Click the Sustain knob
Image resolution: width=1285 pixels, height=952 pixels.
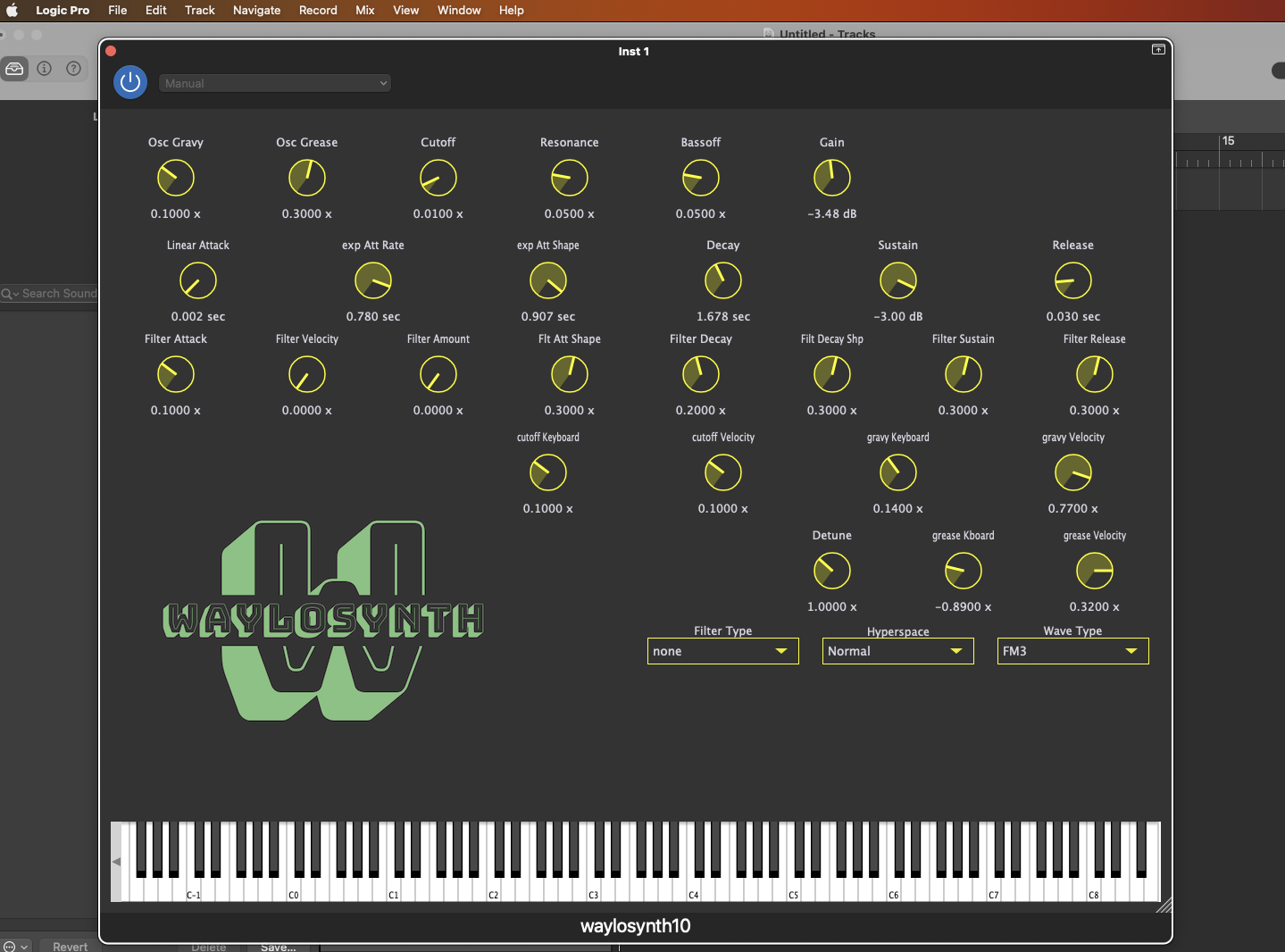(x=898, y=280)
